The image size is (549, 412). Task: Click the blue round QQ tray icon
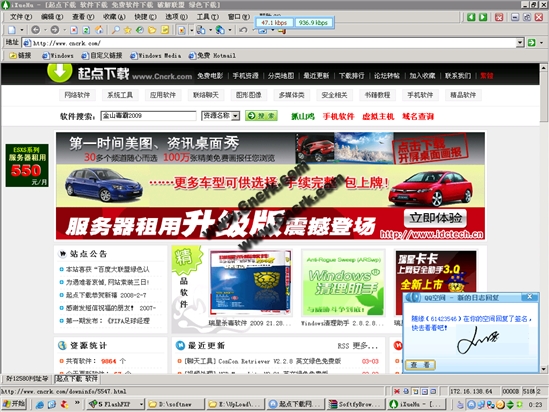(x=471, y=405)
